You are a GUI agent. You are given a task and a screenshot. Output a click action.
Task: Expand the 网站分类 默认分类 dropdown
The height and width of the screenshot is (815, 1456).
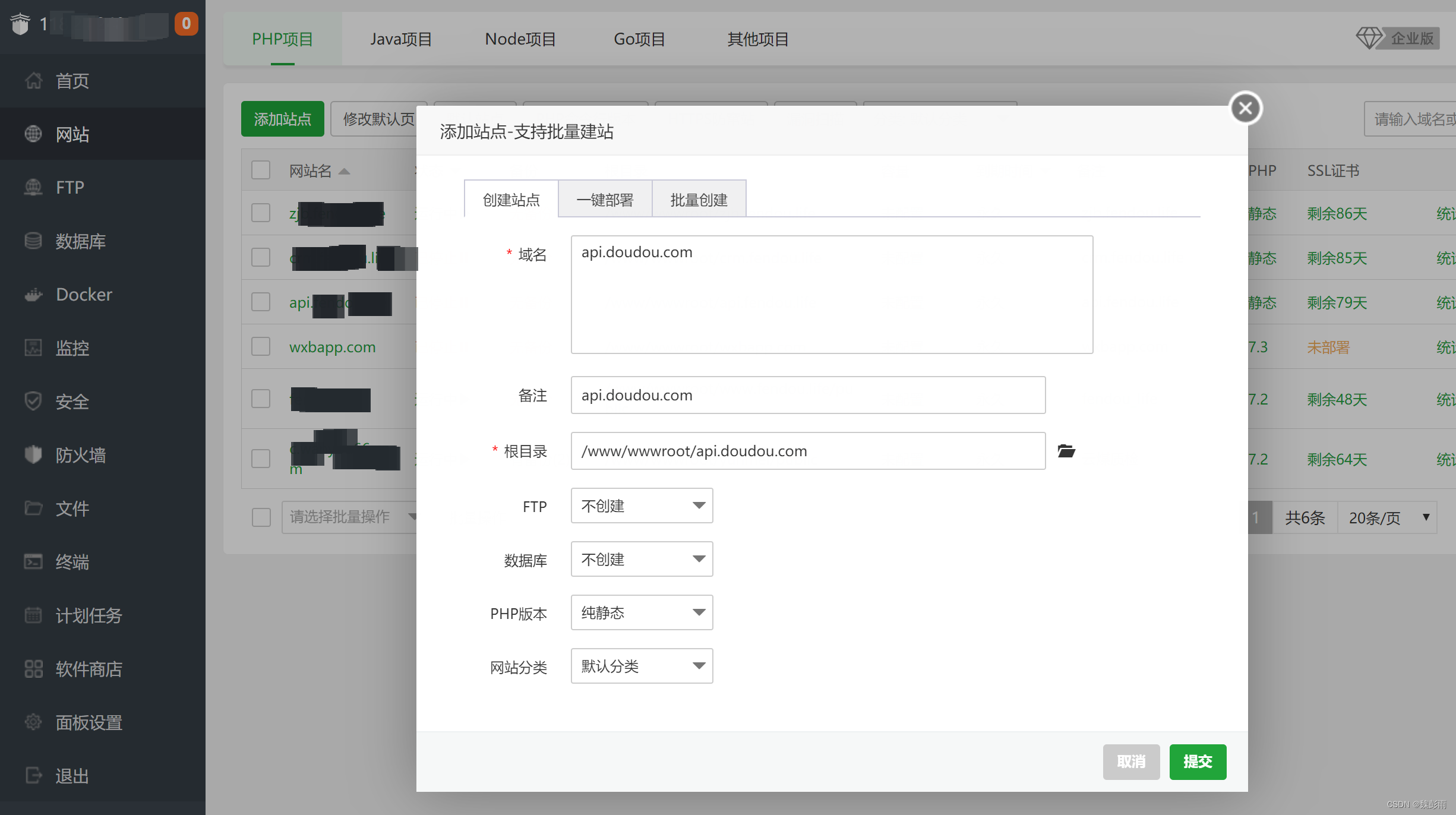click(x=642, y=666)
